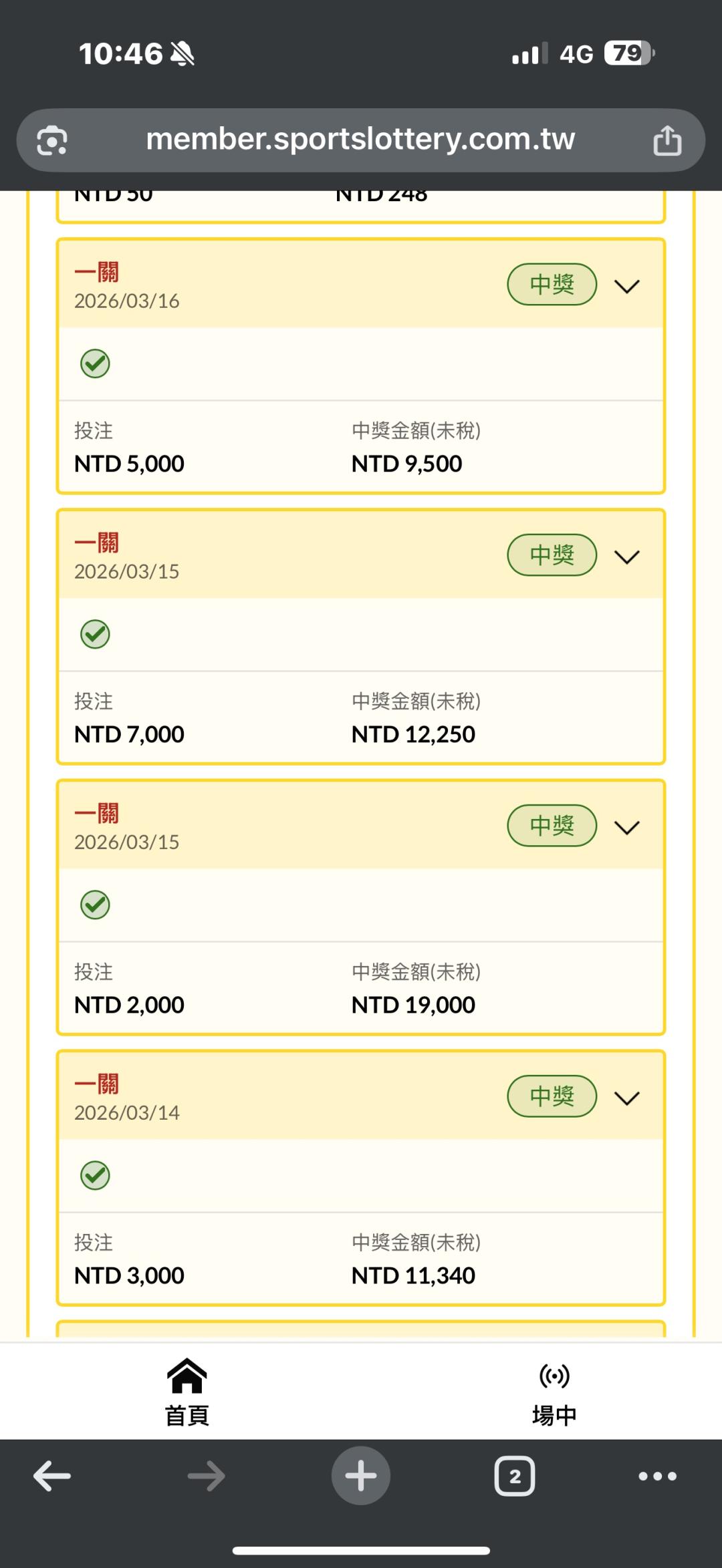The image size is (722, 1568).
Task: Open the tab switcher showing 2 tabs
Action: click(x=514, y=1476)
